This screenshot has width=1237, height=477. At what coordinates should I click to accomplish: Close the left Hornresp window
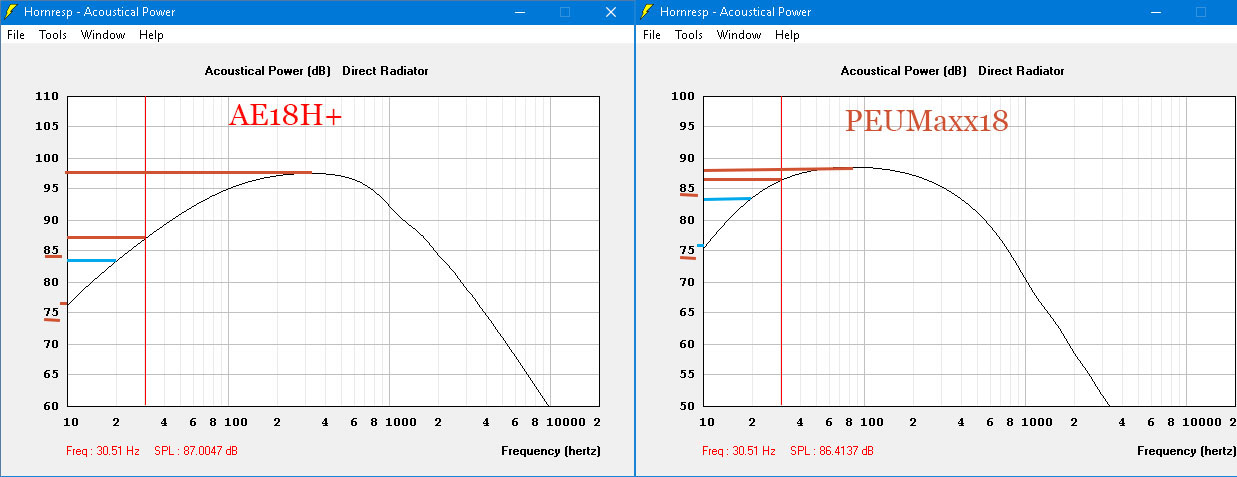point(611,12)
